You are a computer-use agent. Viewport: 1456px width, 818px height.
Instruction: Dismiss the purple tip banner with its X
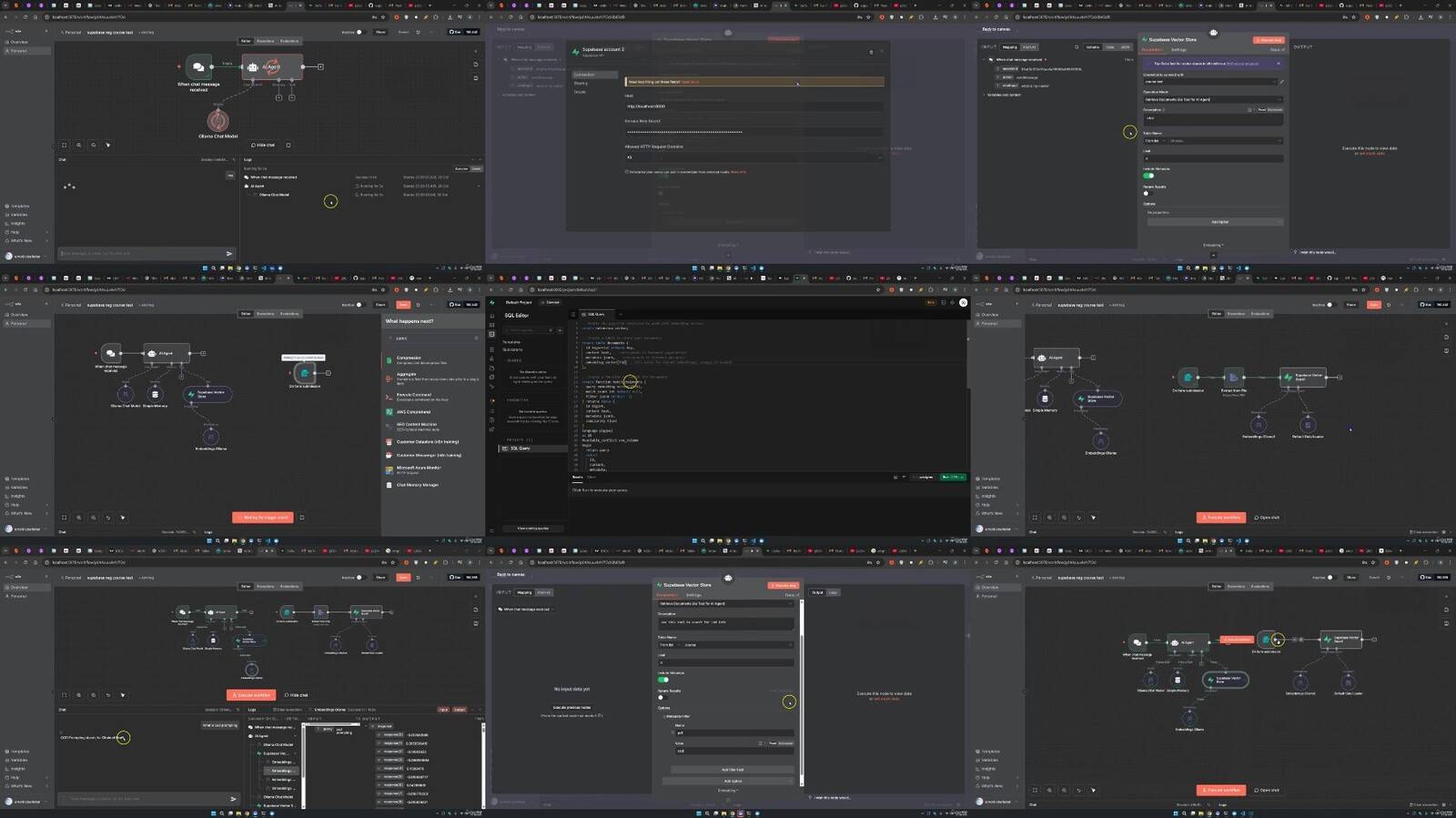coord(1278,64)
